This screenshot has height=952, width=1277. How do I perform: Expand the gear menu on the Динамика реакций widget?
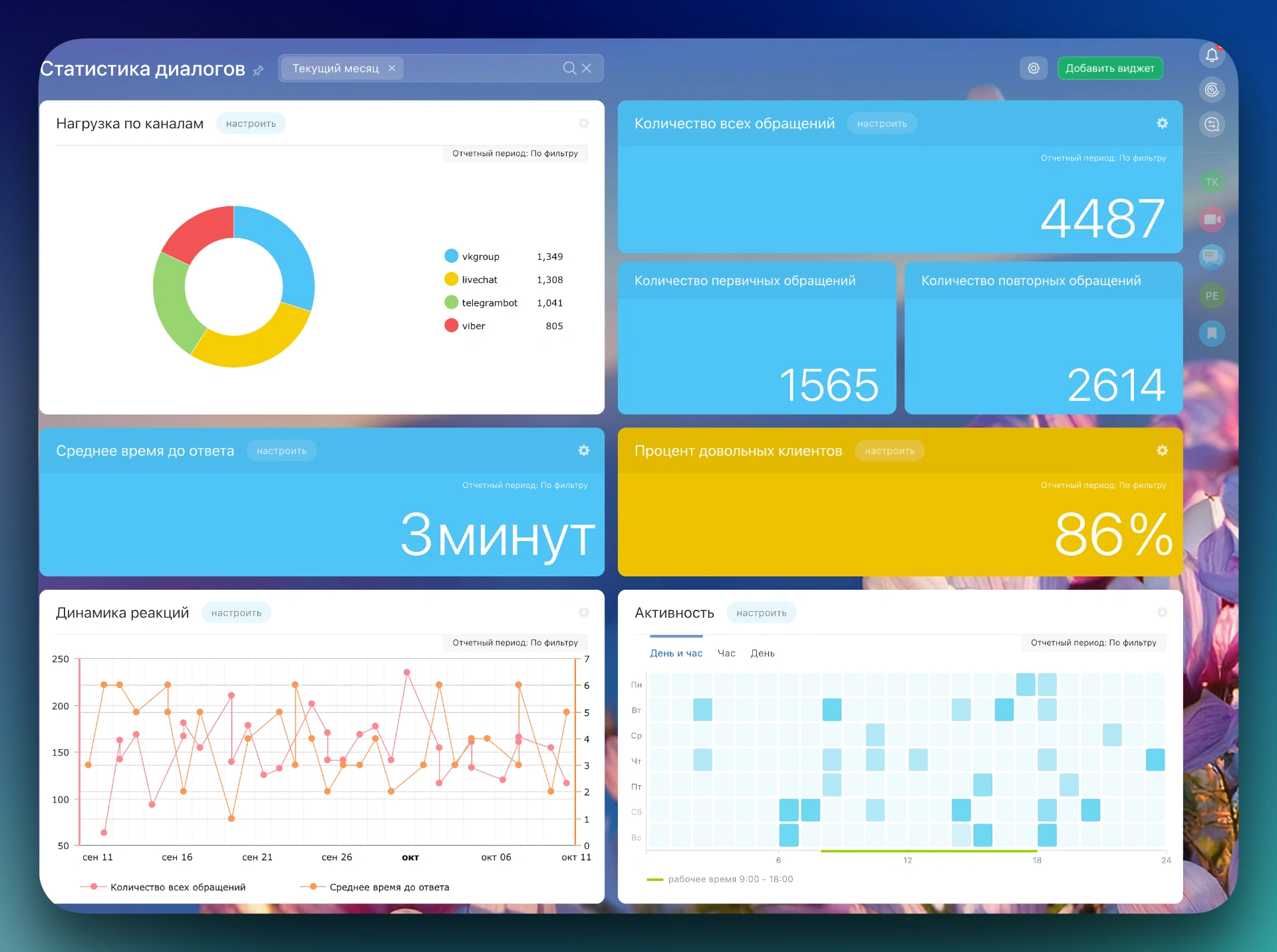pyautogui.click(x=583, y=612)
